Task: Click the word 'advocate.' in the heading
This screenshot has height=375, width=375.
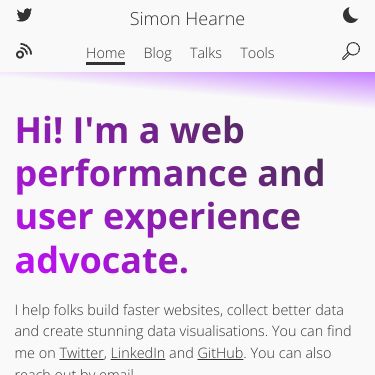Action: [x=102, y=260]
